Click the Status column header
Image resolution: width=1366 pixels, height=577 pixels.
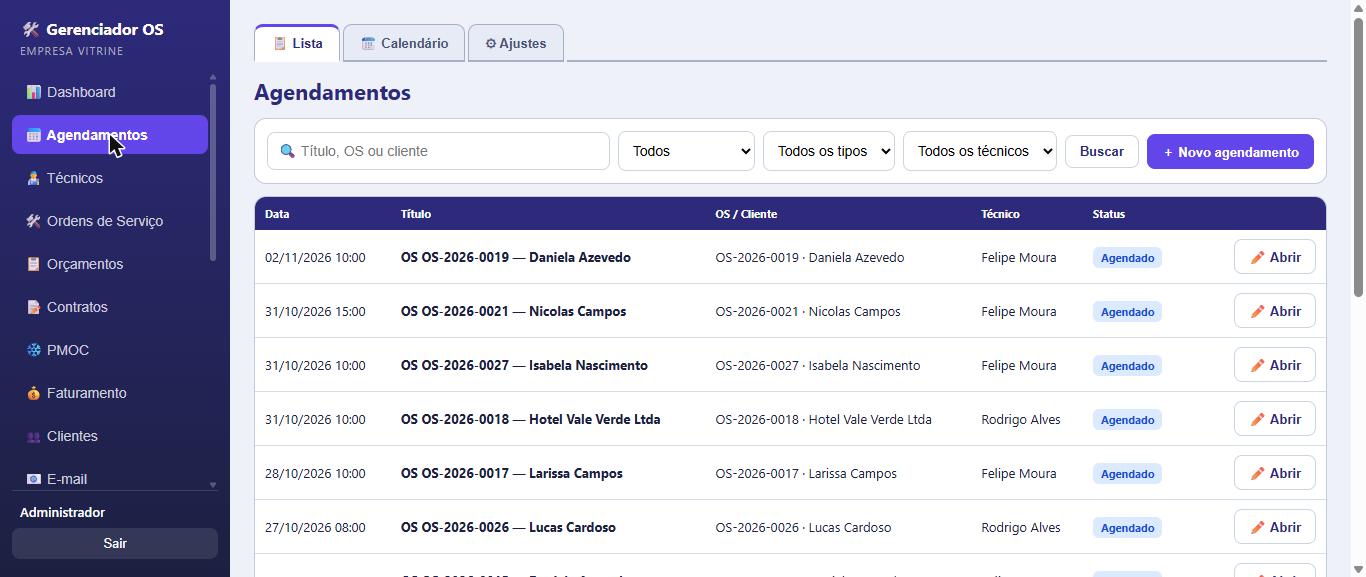tap(1108, 214)
